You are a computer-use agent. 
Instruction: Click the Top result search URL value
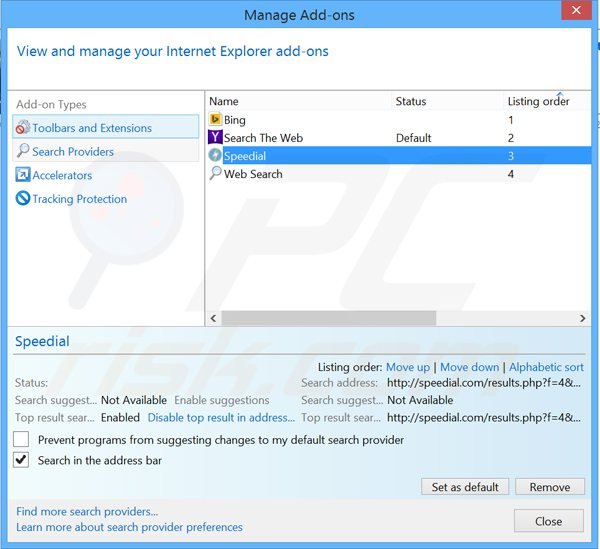484,417
